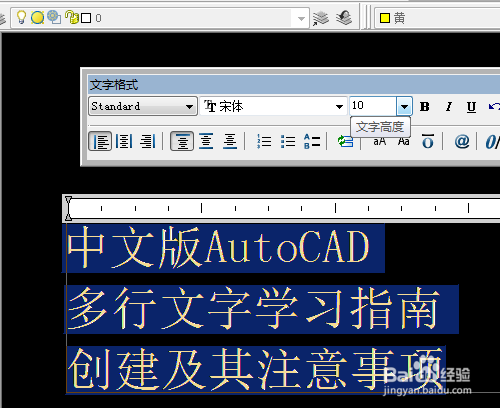
Task: Open the yellow color control dropdown
Action: pyautogui.click(x=437, y=18)
